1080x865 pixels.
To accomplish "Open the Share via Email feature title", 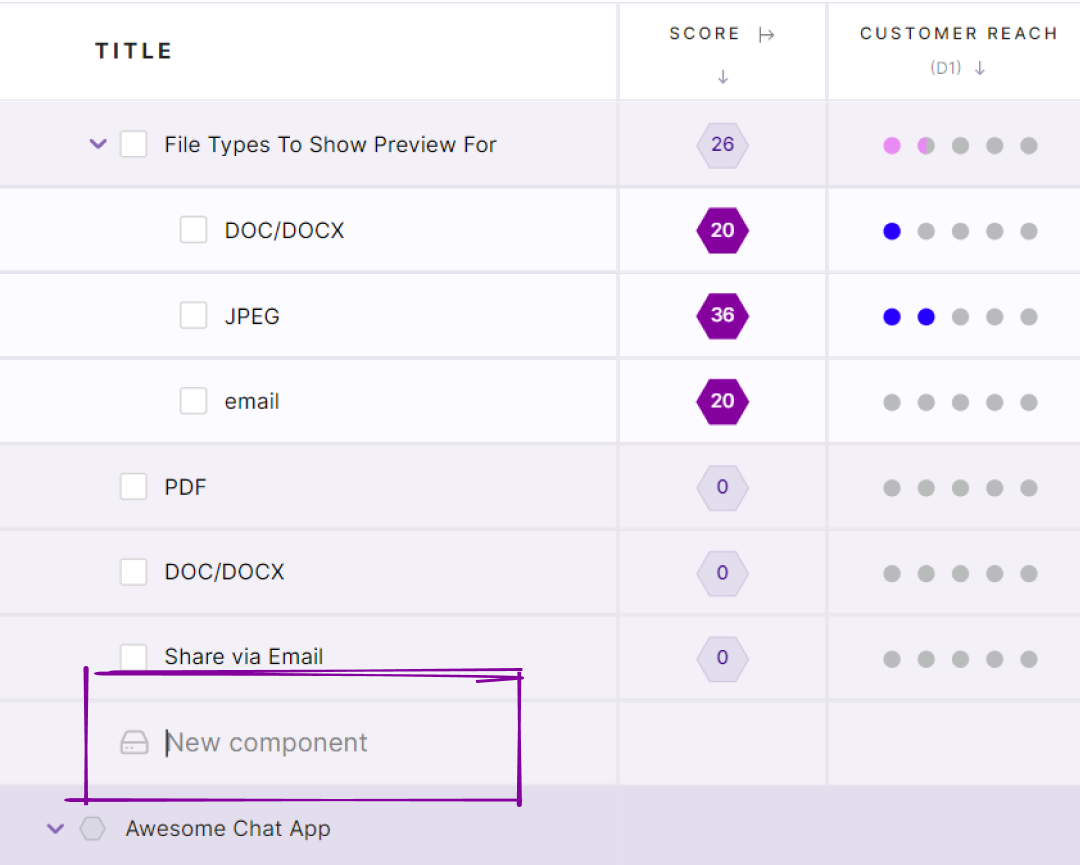I will (x=244, y=657).
